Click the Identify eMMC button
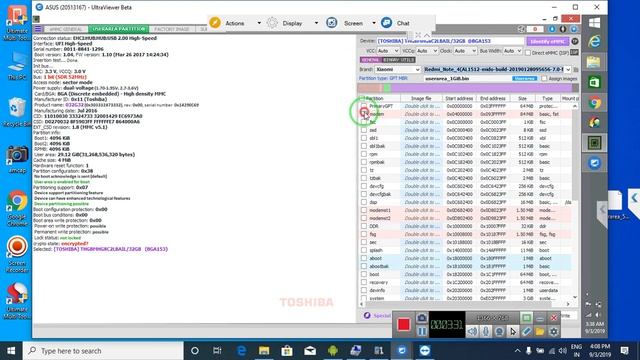 [548, 41]
